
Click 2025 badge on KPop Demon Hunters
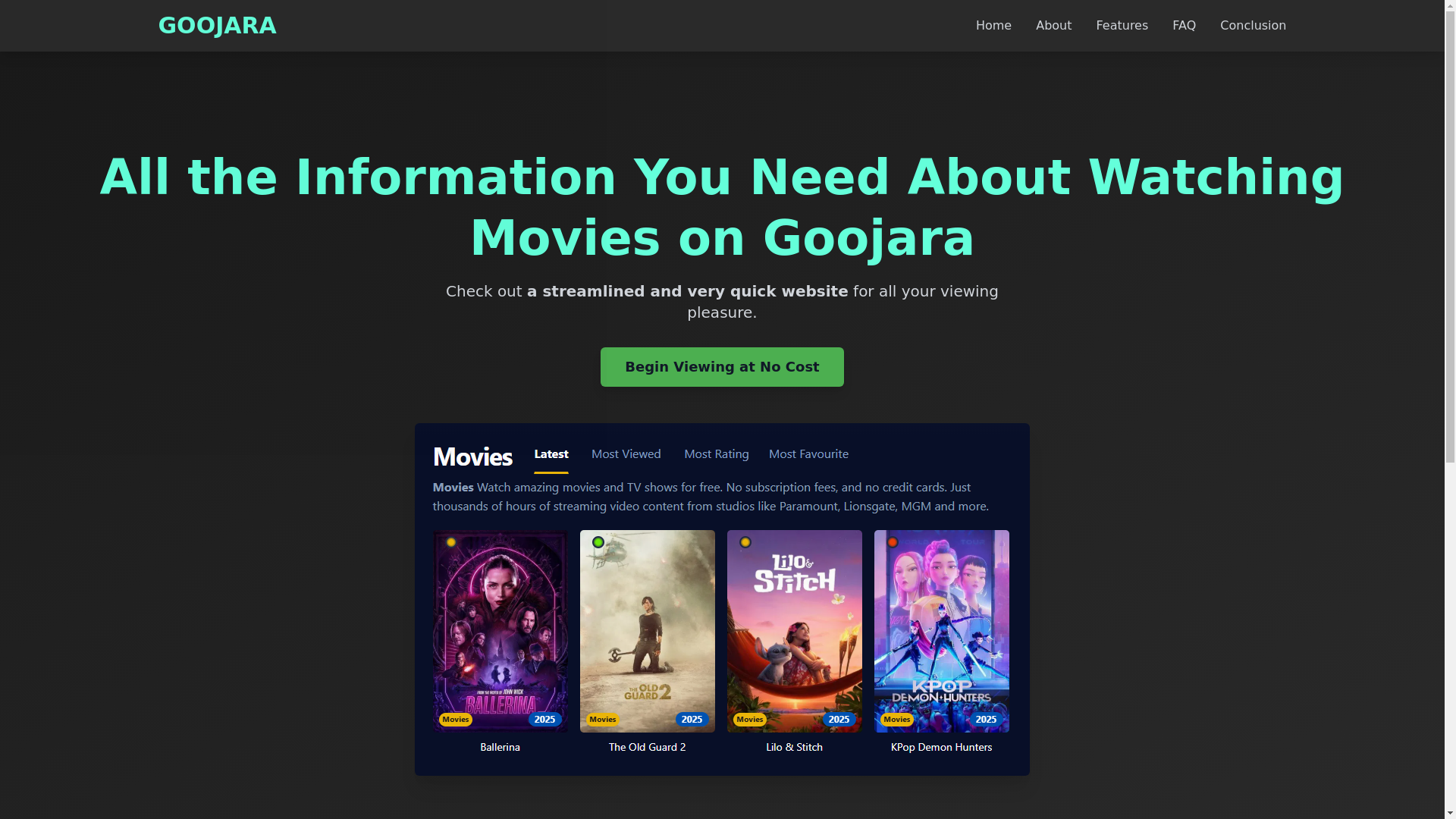point(986,720)
